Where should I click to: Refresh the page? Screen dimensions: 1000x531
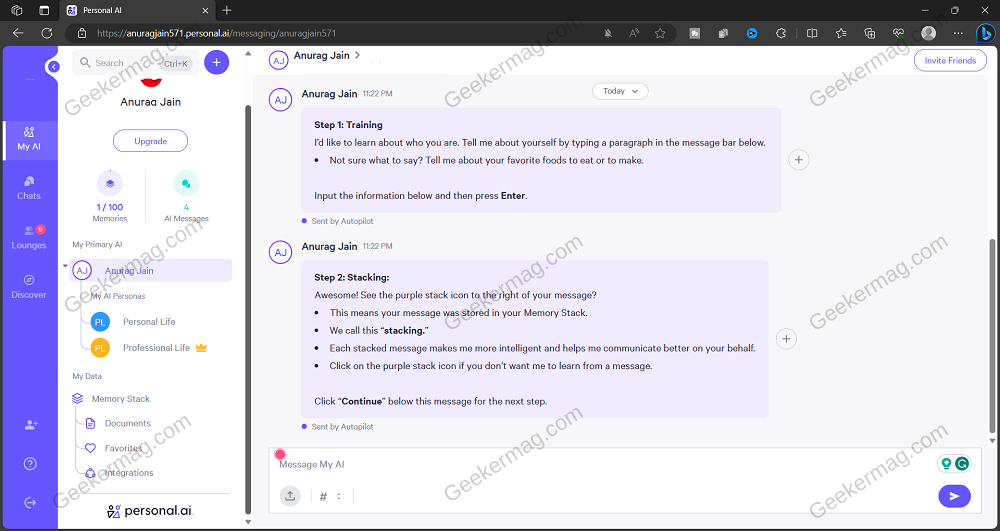point(47,33)
